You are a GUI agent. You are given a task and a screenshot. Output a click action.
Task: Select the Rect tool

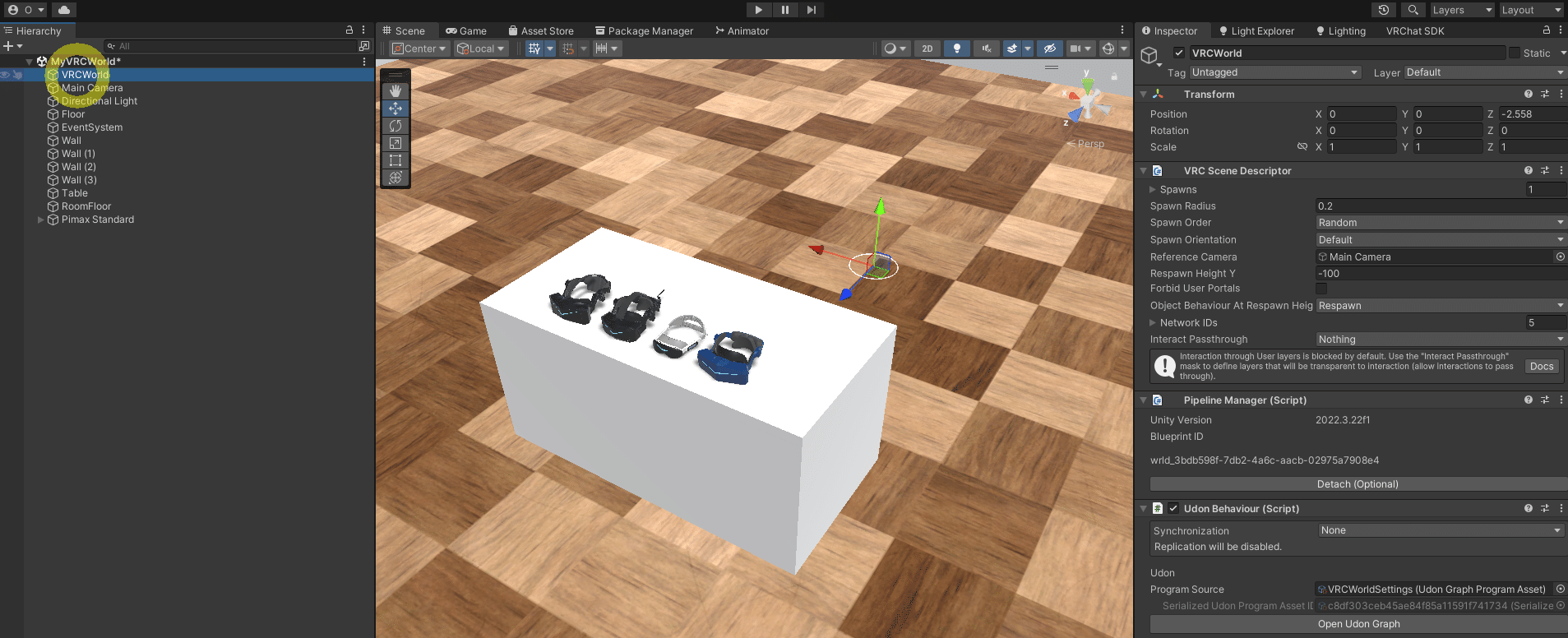(x=395, y=160)
